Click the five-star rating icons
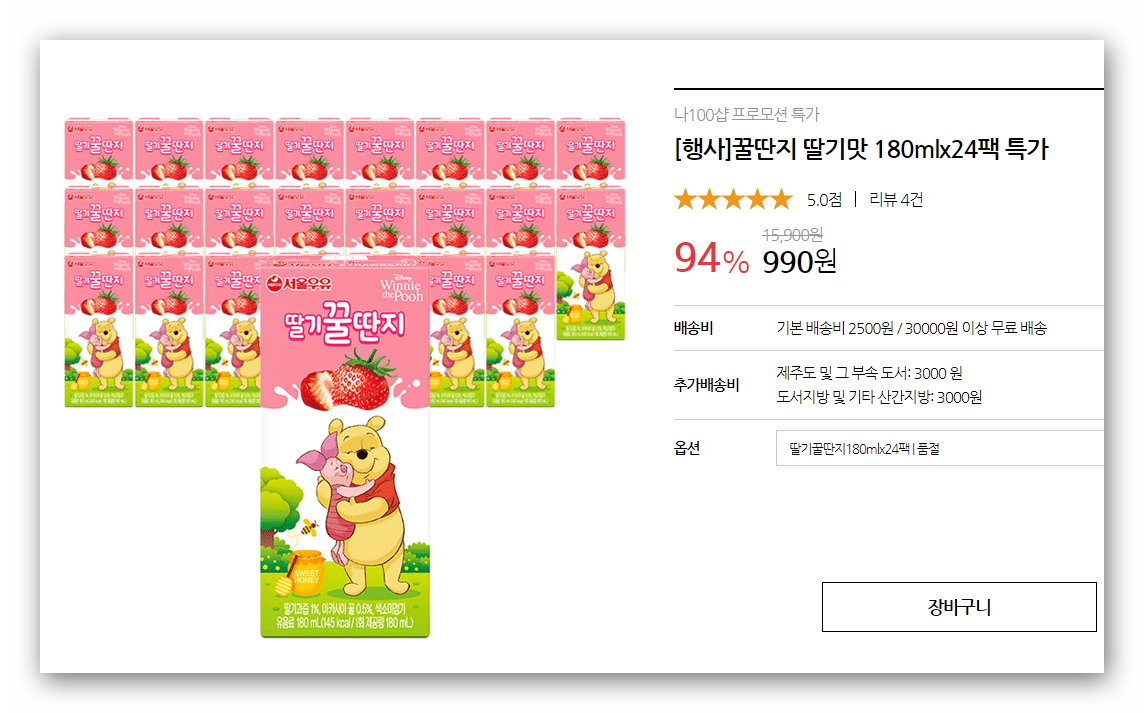Screen dimensions: 1144x713 coord(733,199)
